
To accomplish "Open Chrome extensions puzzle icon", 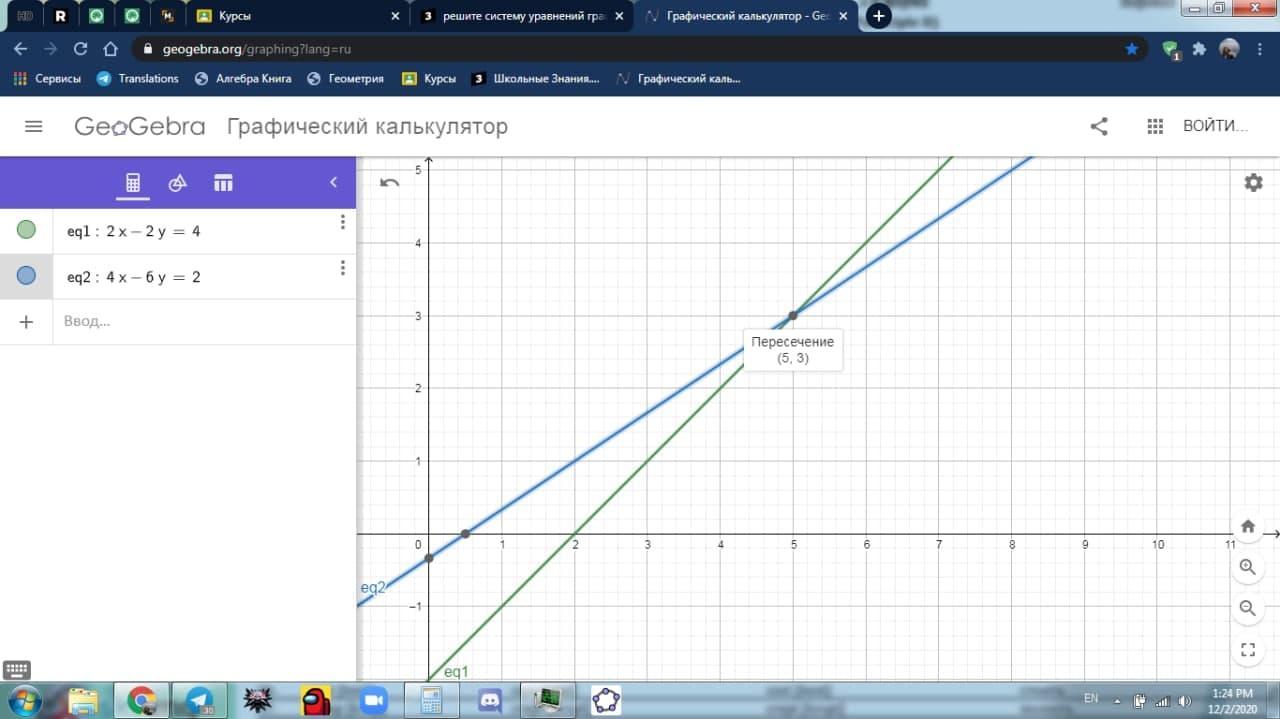I will pyautogui.click(x=1200, y=49).
